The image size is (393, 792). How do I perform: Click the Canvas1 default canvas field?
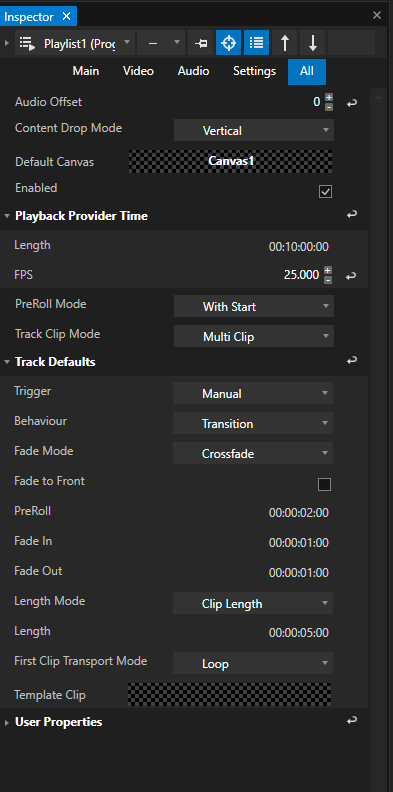pos(231,161)
